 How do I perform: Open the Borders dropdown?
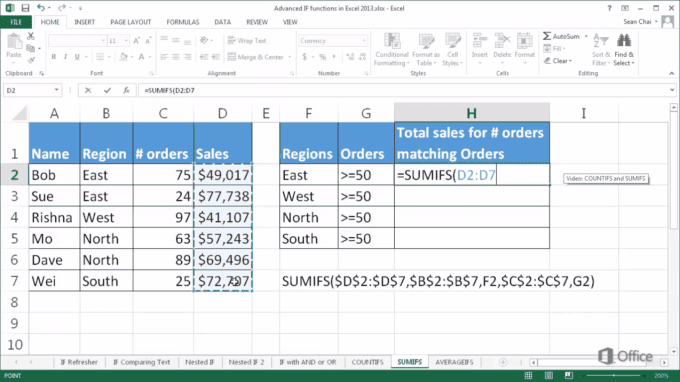pyautogui.click(x=109, y=57)
